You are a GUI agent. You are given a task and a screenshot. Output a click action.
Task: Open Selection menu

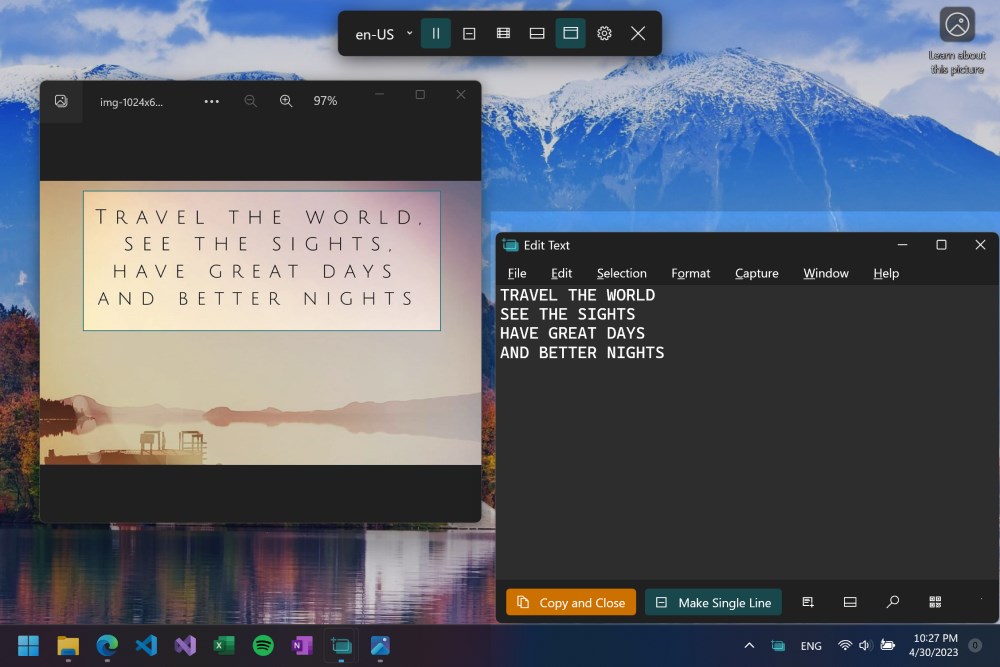coord(621,274)
